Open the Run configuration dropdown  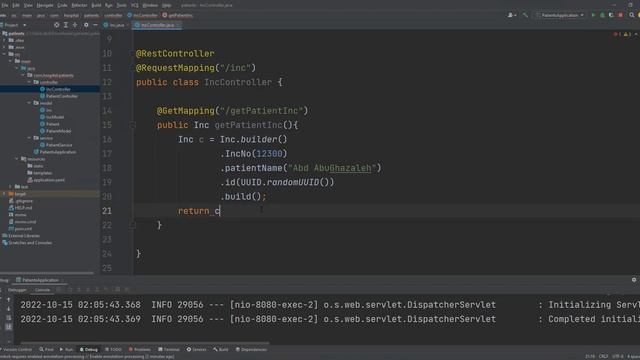click(560, 15)
